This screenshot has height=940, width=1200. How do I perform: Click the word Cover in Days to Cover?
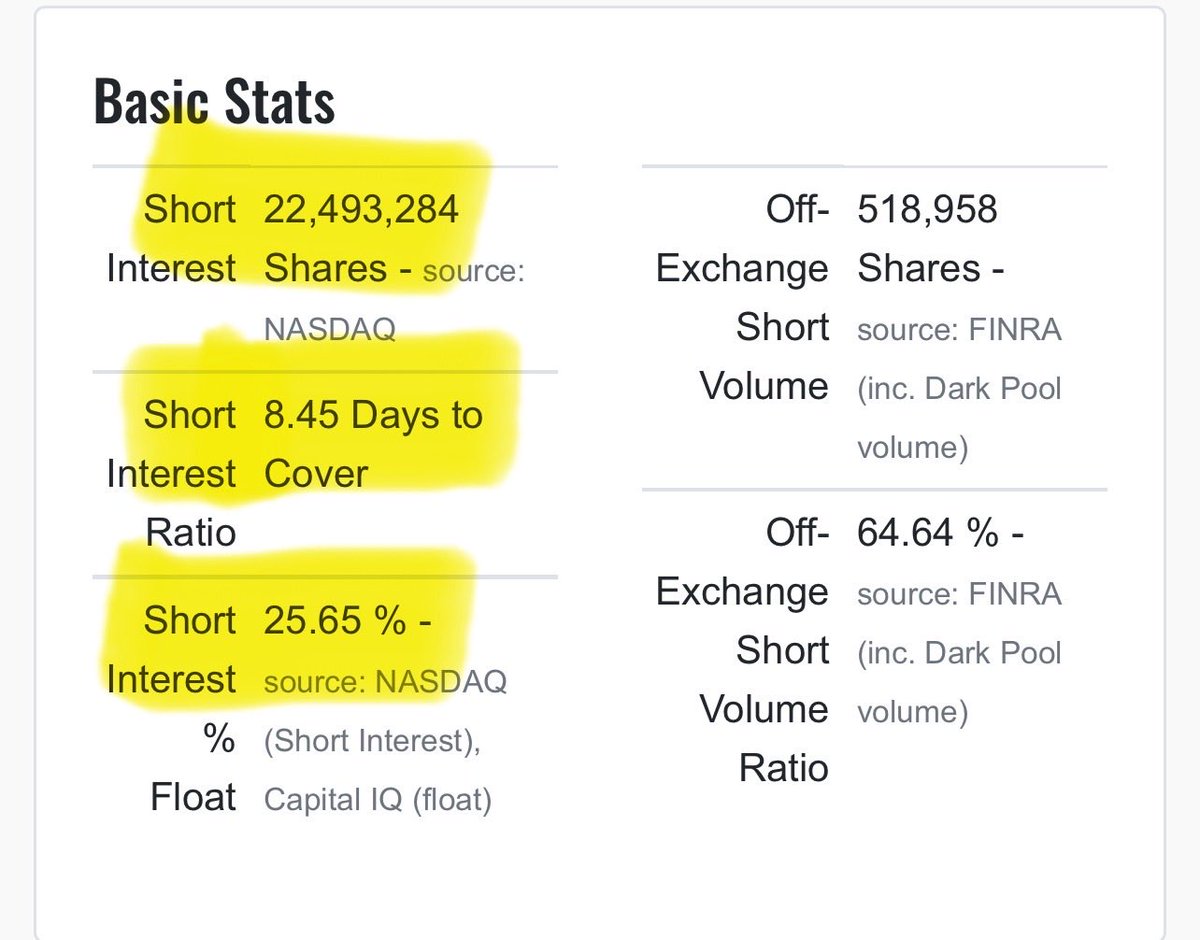point(316,473)
